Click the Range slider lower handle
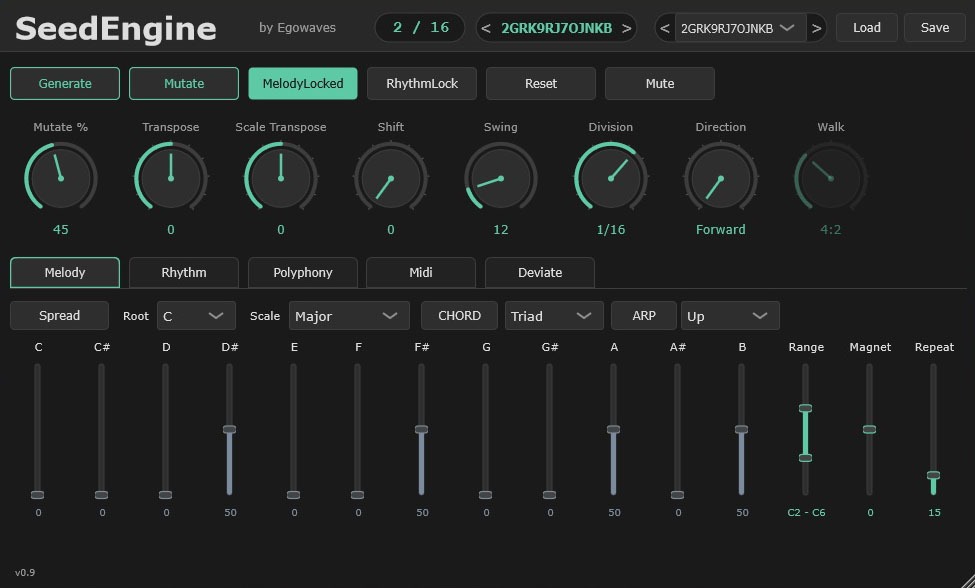The width and height of the screenshot is (975, 588). (806, 458)
